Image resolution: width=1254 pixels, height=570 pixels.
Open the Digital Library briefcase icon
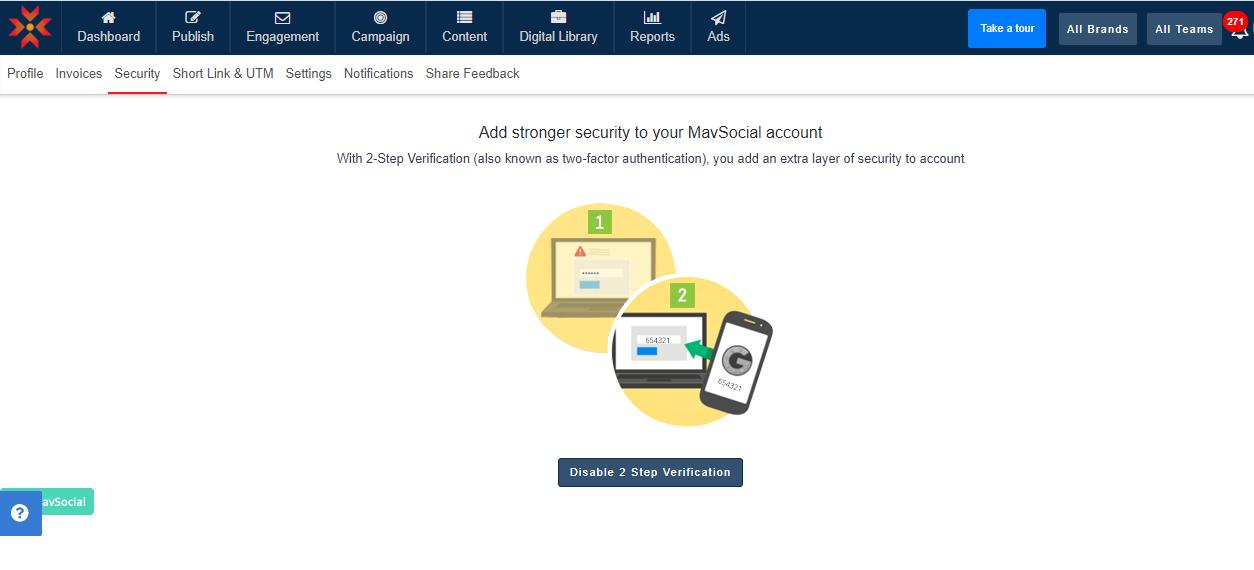click(x=558, y=17)
